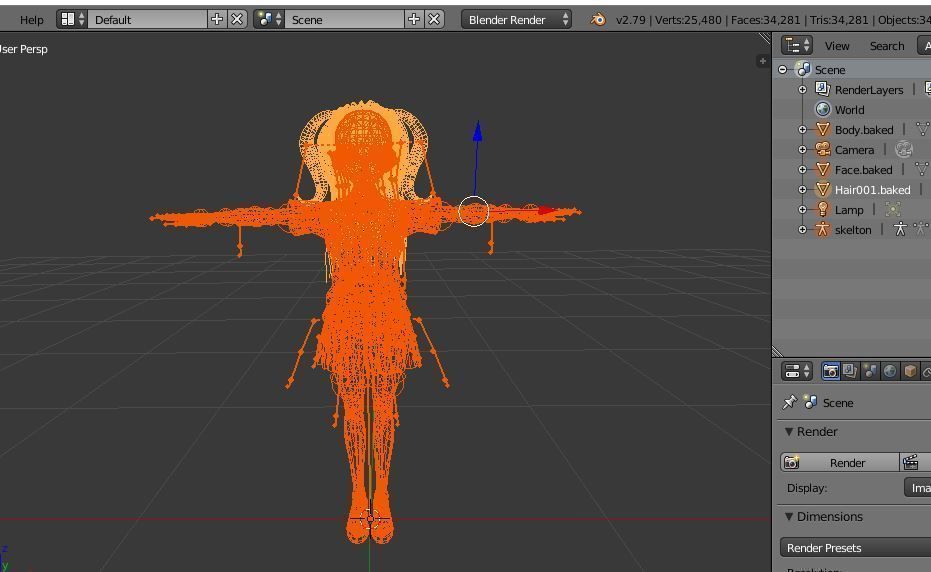
Task: Add a new scene
Action: coord(414,20)
